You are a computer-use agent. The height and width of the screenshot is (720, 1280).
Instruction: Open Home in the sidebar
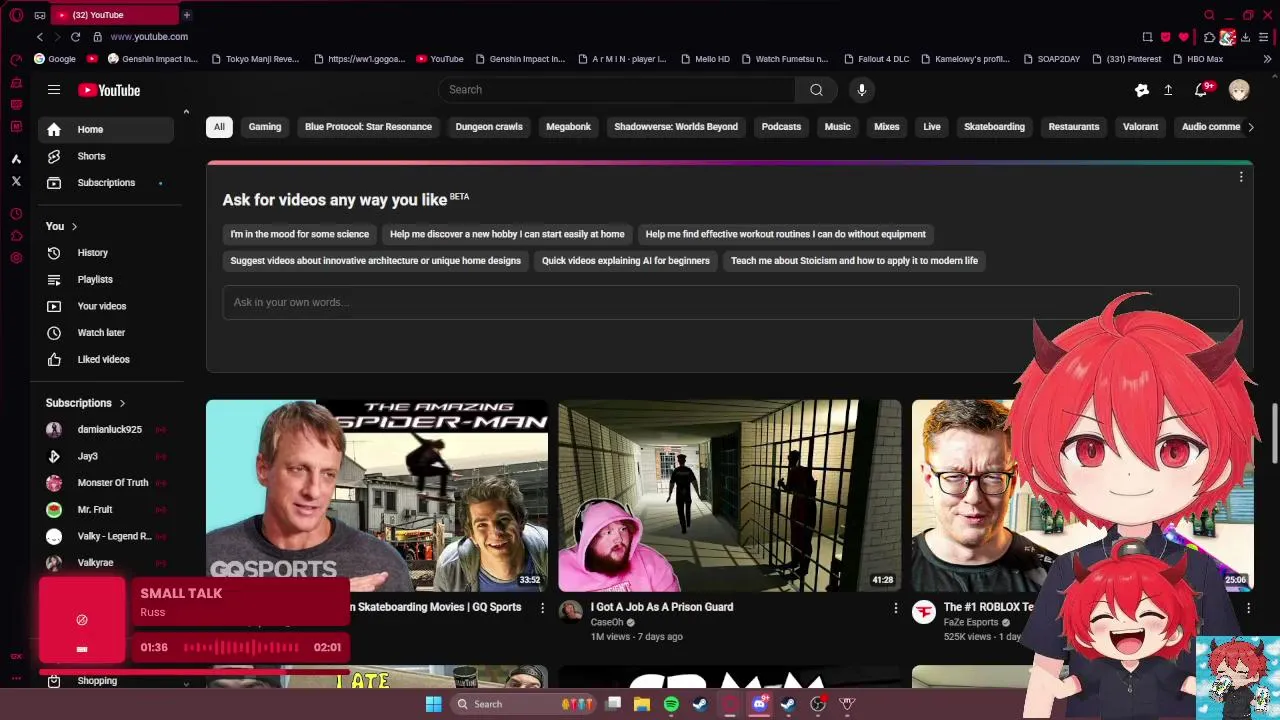click(x=106, y=129)
